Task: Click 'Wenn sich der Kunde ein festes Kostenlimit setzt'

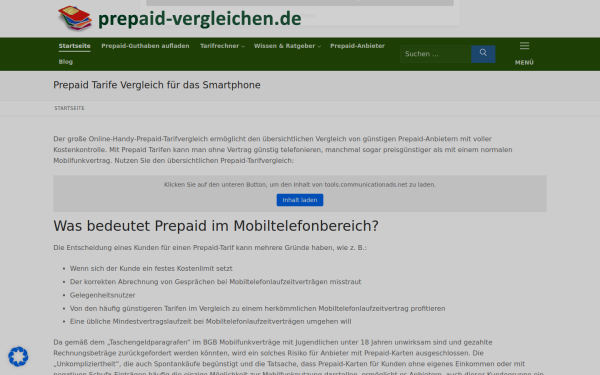Action: pyautogui.click(x=151, y=269)
